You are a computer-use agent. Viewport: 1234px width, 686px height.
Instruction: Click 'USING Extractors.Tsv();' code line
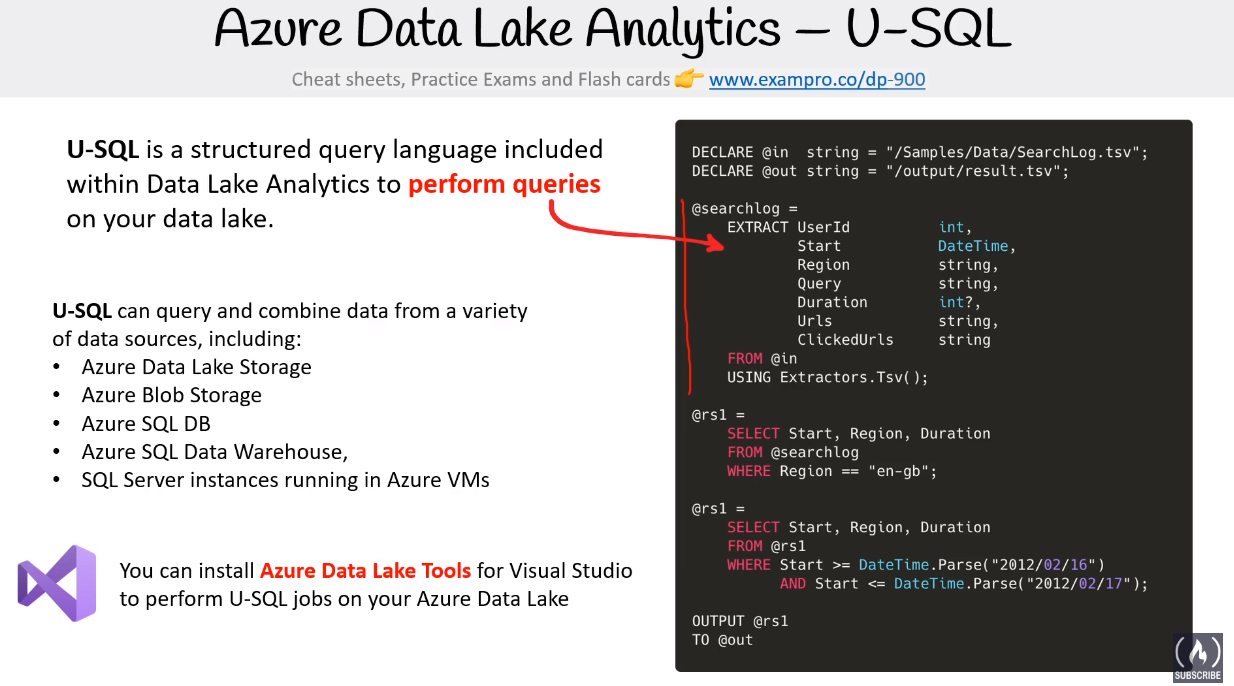[x=828, y=377]
